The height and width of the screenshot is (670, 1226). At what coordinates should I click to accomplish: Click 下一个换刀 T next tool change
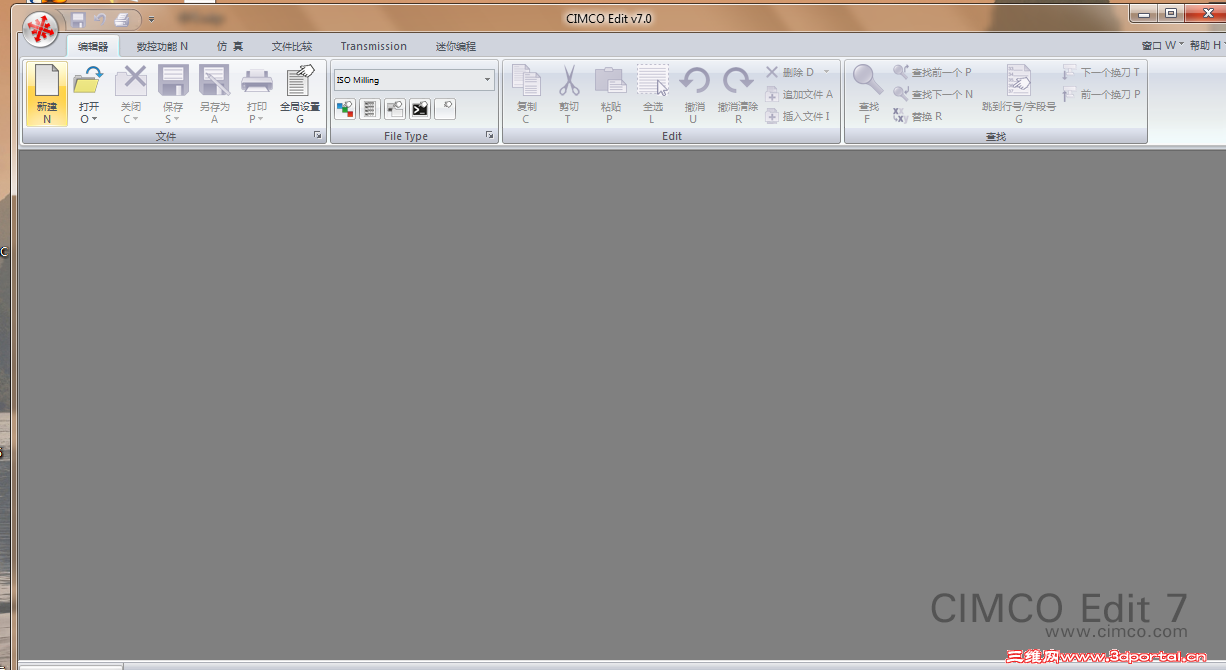coord(1101,72)
